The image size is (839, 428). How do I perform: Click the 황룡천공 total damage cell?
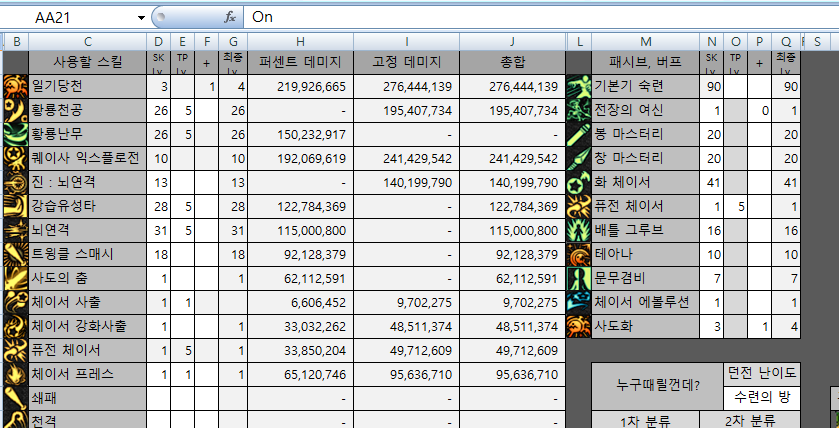pyautogui.click(x=511, y=111)
